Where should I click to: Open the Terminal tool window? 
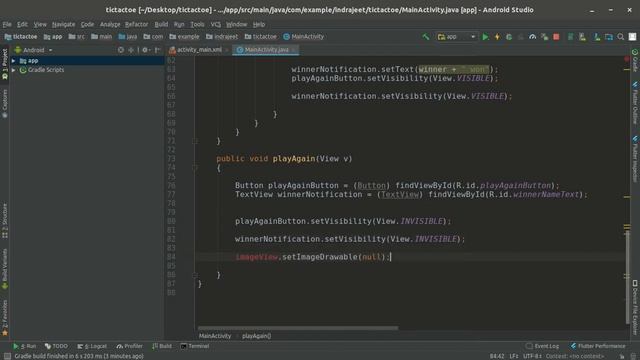tap(195, 346)
